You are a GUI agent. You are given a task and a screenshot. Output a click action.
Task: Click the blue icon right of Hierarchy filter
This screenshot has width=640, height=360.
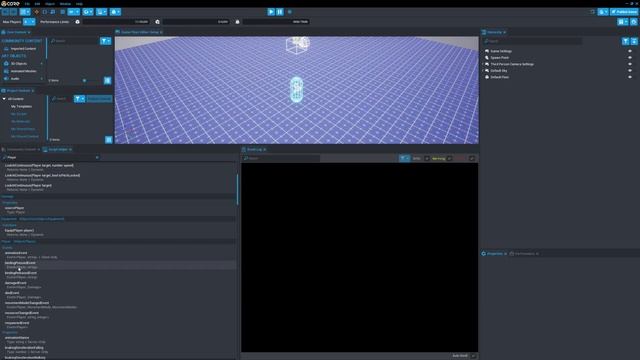pos(634,41)
